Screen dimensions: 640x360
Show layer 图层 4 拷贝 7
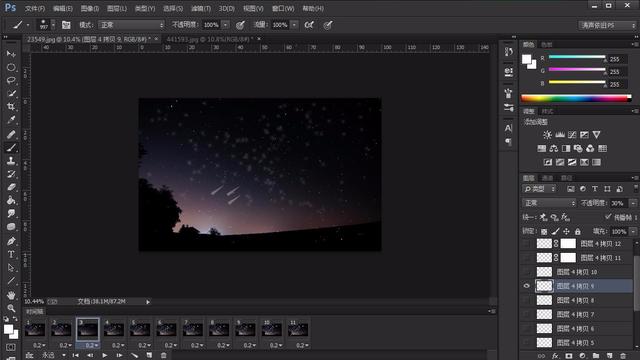coord(527,314)
